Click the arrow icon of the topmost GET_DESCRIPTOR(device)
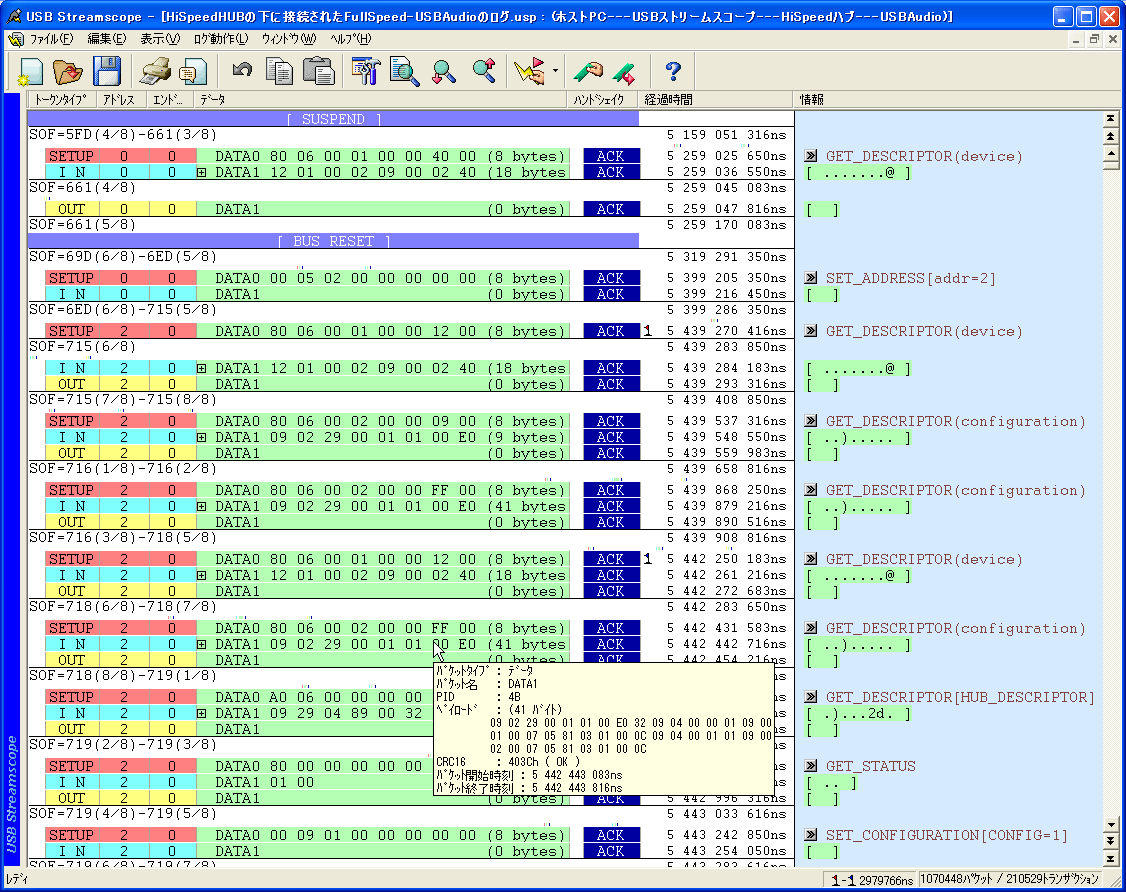Viewport: 1126px width, 892px height. coord(811,156)
